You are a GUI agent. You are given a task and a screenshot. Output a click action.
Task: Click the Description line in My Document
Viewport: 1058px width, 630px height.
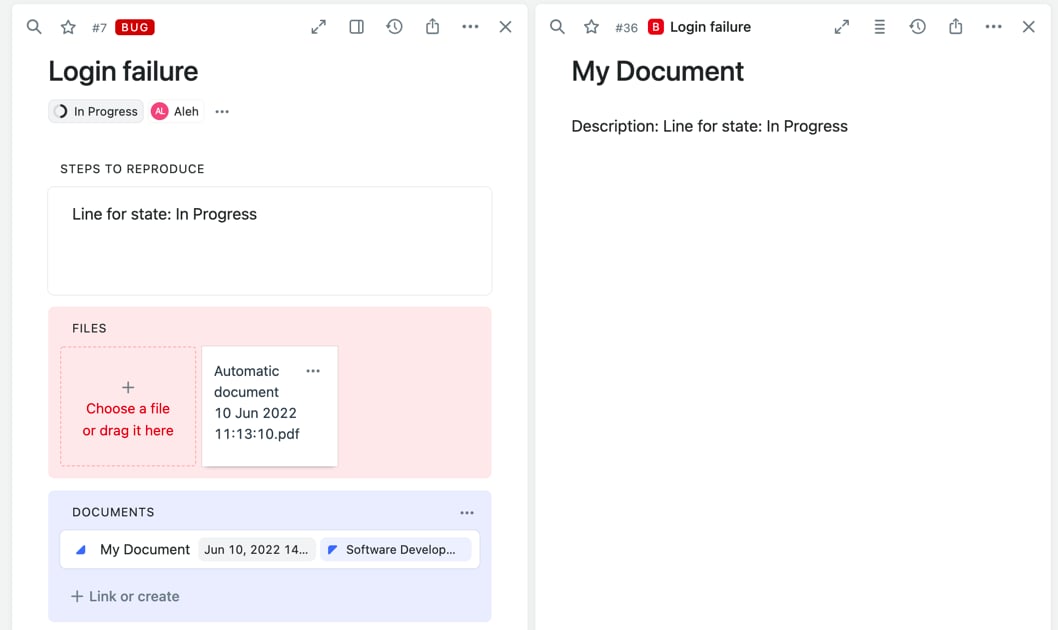[710, 126]
